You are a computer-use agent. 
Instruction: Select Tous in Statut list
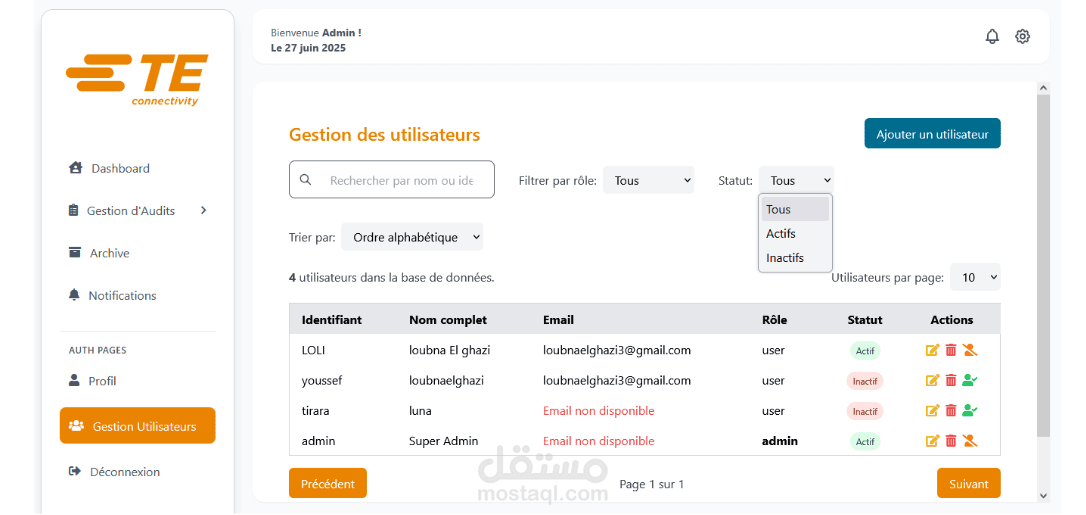click(x=795, y=209)
